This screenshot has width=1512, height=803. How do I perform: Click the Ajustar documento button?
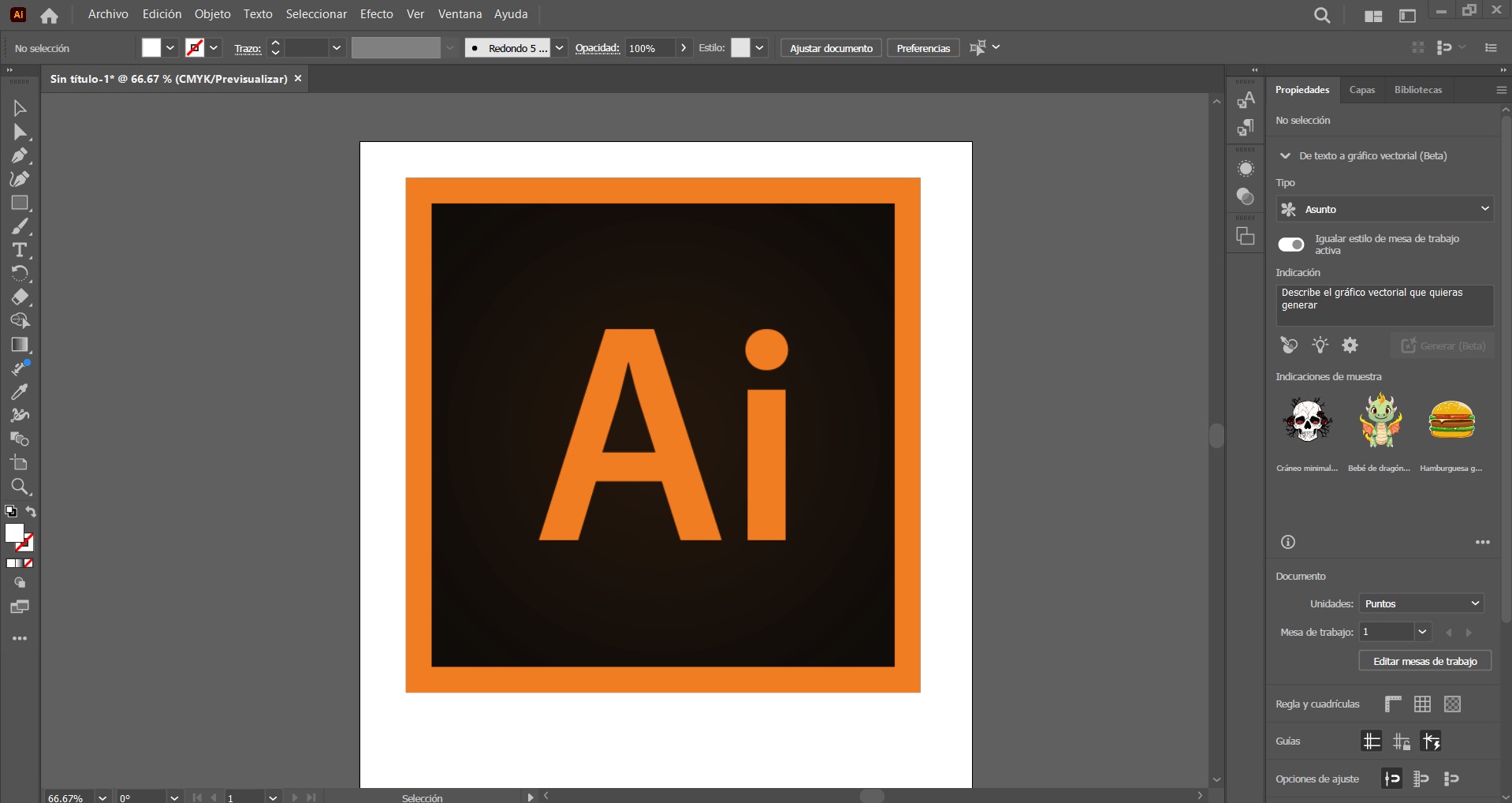tap(831, 48)
